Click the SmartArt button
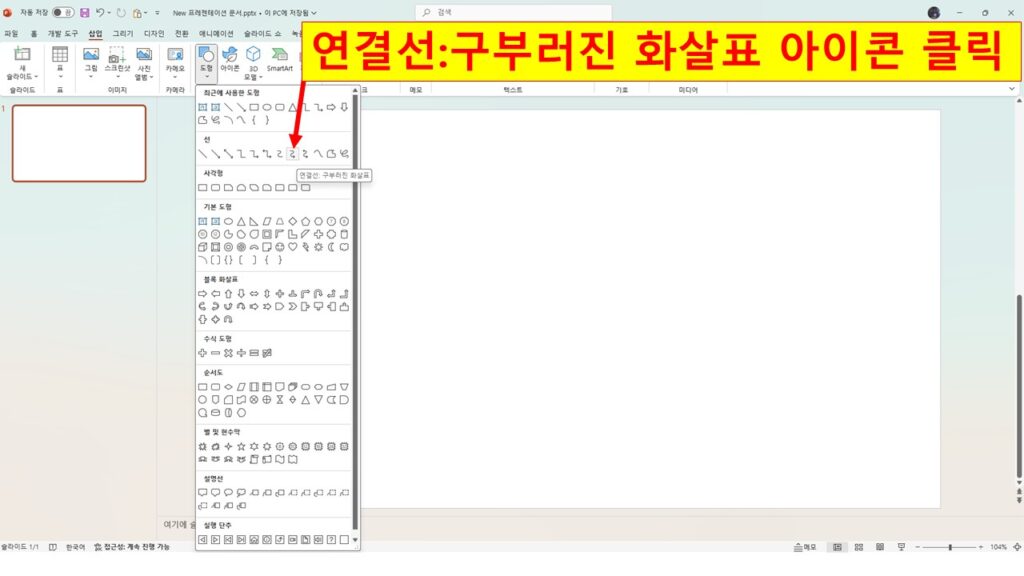The image size is (1024, 576). pyautogui.click(x=280, y=59)
